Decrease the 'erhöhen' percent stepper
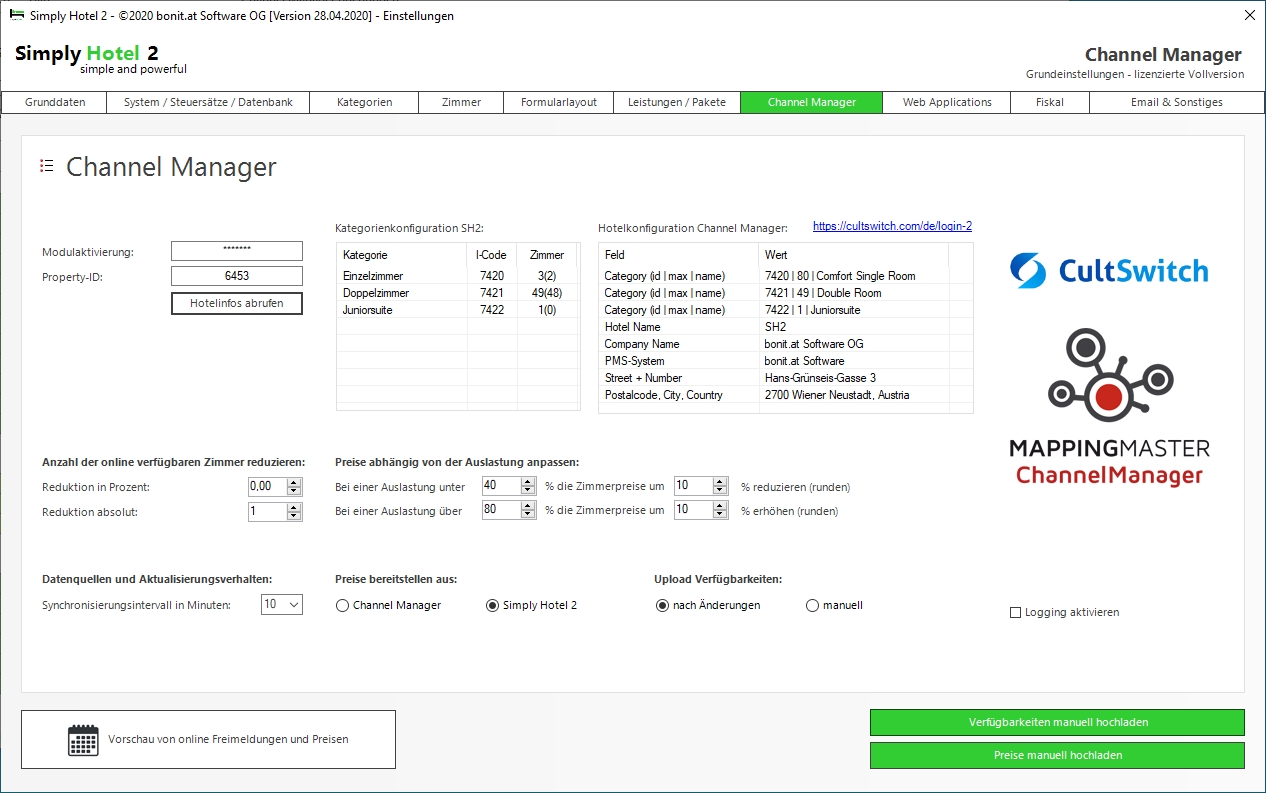This screenshot has height=793, width=1266. pyautogui.click(x=720, y=514)
